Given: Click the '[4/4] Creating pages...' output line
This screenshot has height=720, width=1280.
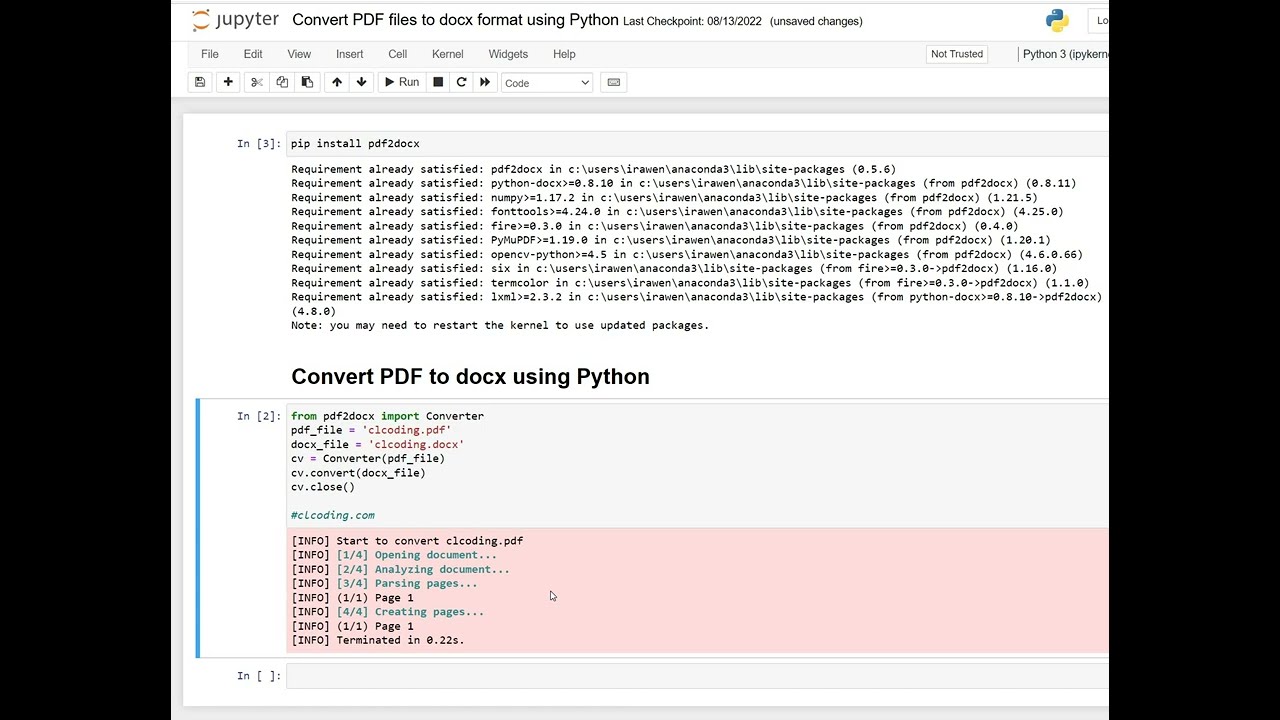Looking at the screenshot, I should tap(387, 612).
